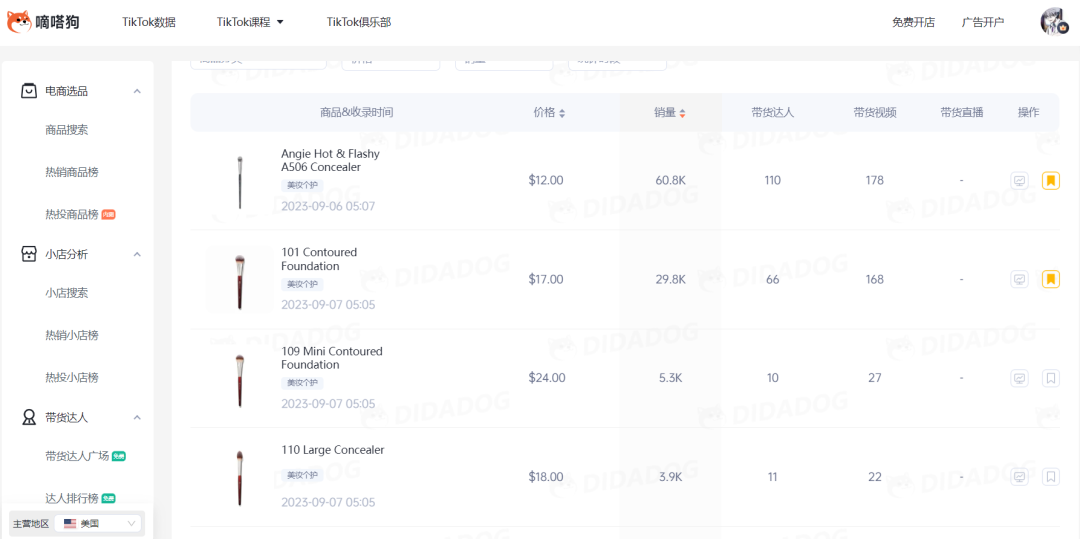Click the 嘀嗒狗 fox logo
Image resolution: width=1080 pixels, height=539 pixels.
click(20, 21)
